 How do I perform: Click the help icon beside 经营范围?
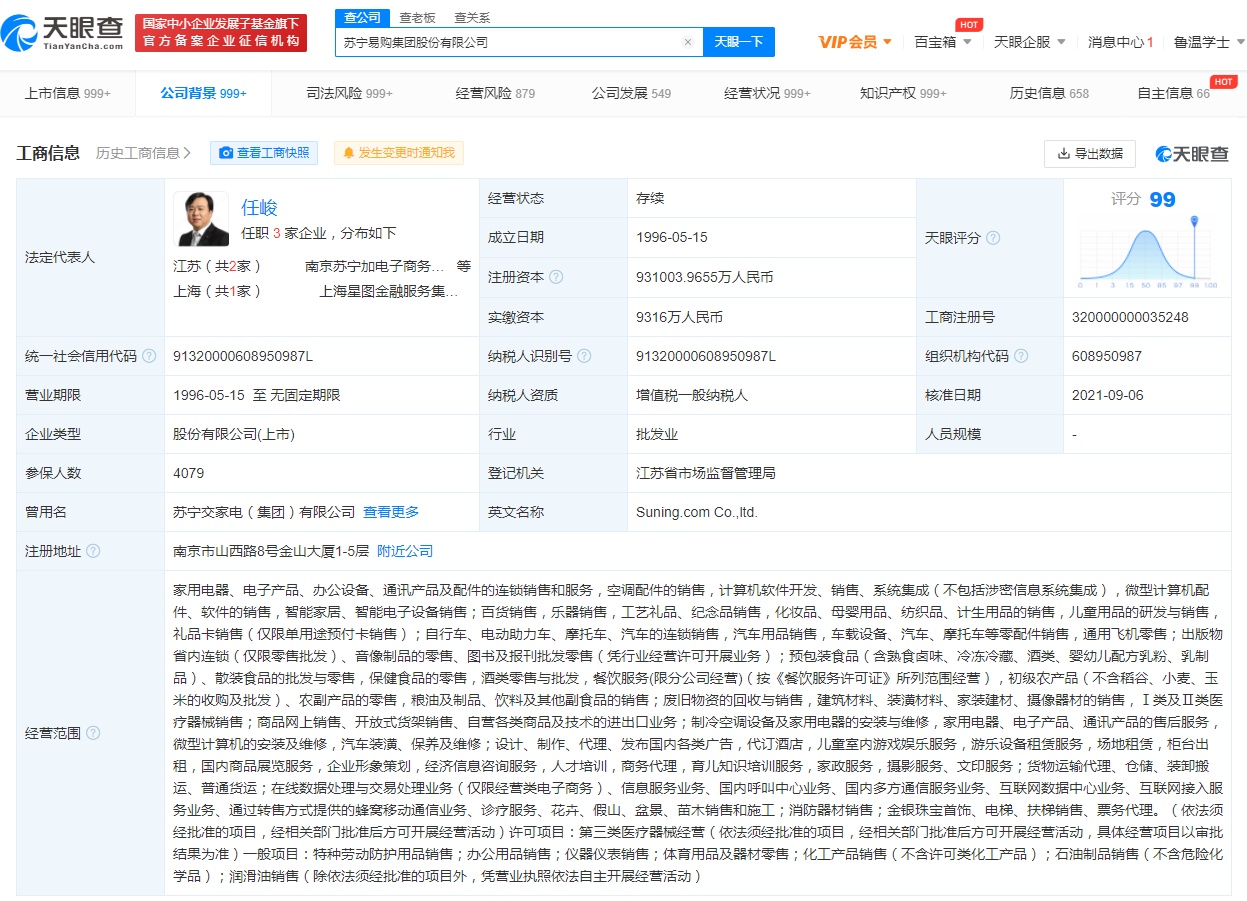(x=93, y=733)
